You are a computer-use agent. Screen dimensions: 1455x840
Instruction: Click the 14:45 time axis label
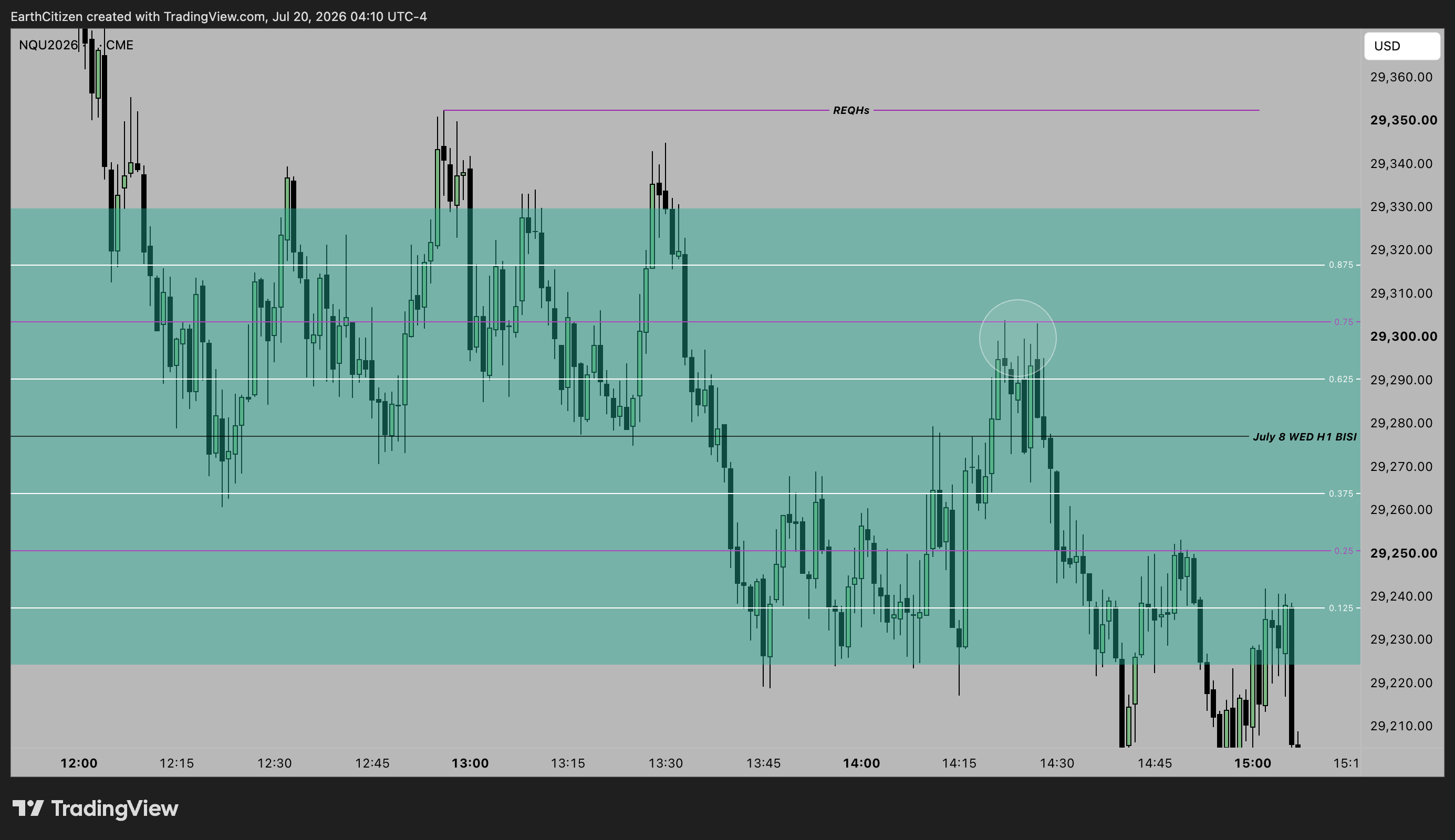point(1155,763)
